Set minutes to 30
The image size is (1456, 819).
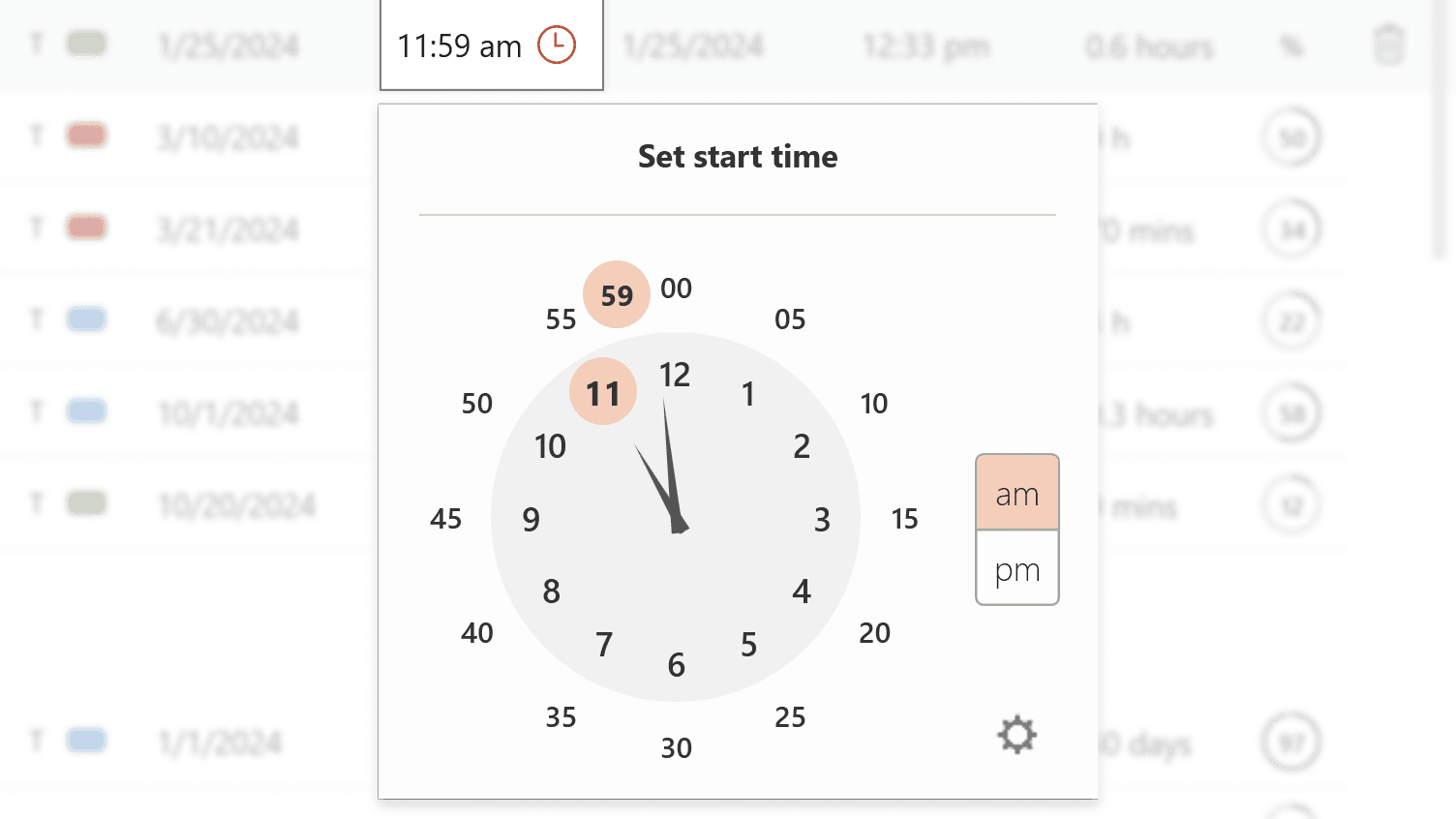coord(676,747)
